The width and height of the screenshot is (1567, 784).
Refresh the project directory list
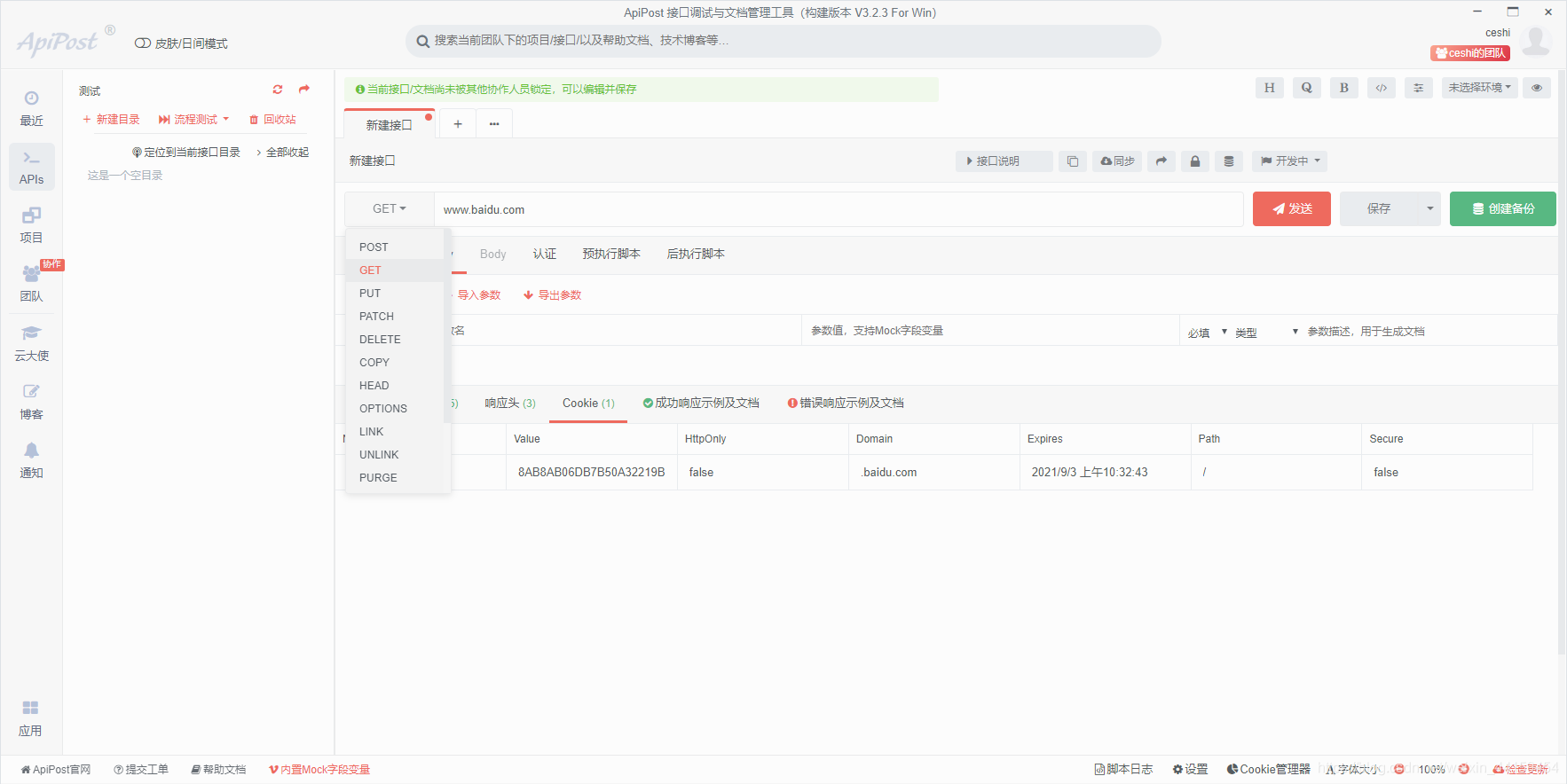click(x=278, y=90)
